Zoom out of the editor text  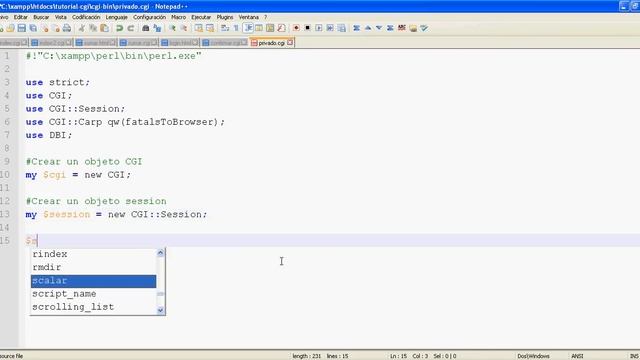coord(184,28)
